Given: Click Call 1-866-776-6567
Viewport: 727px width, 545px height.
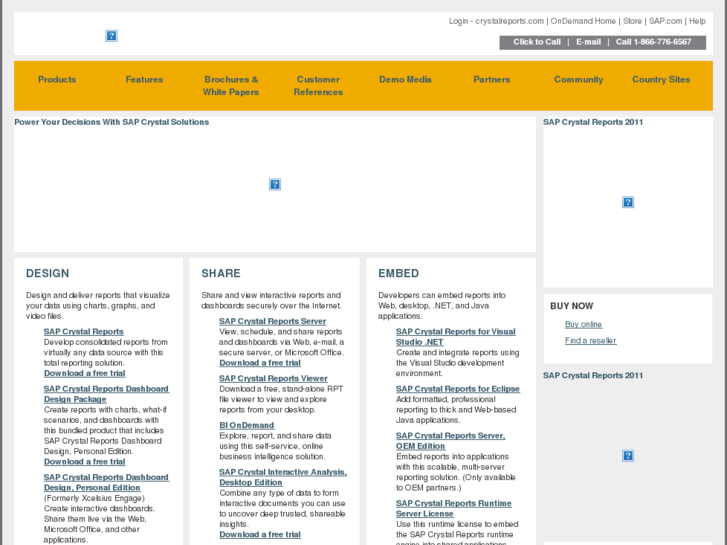Looking at the screenshot, I should coord(653,42).
